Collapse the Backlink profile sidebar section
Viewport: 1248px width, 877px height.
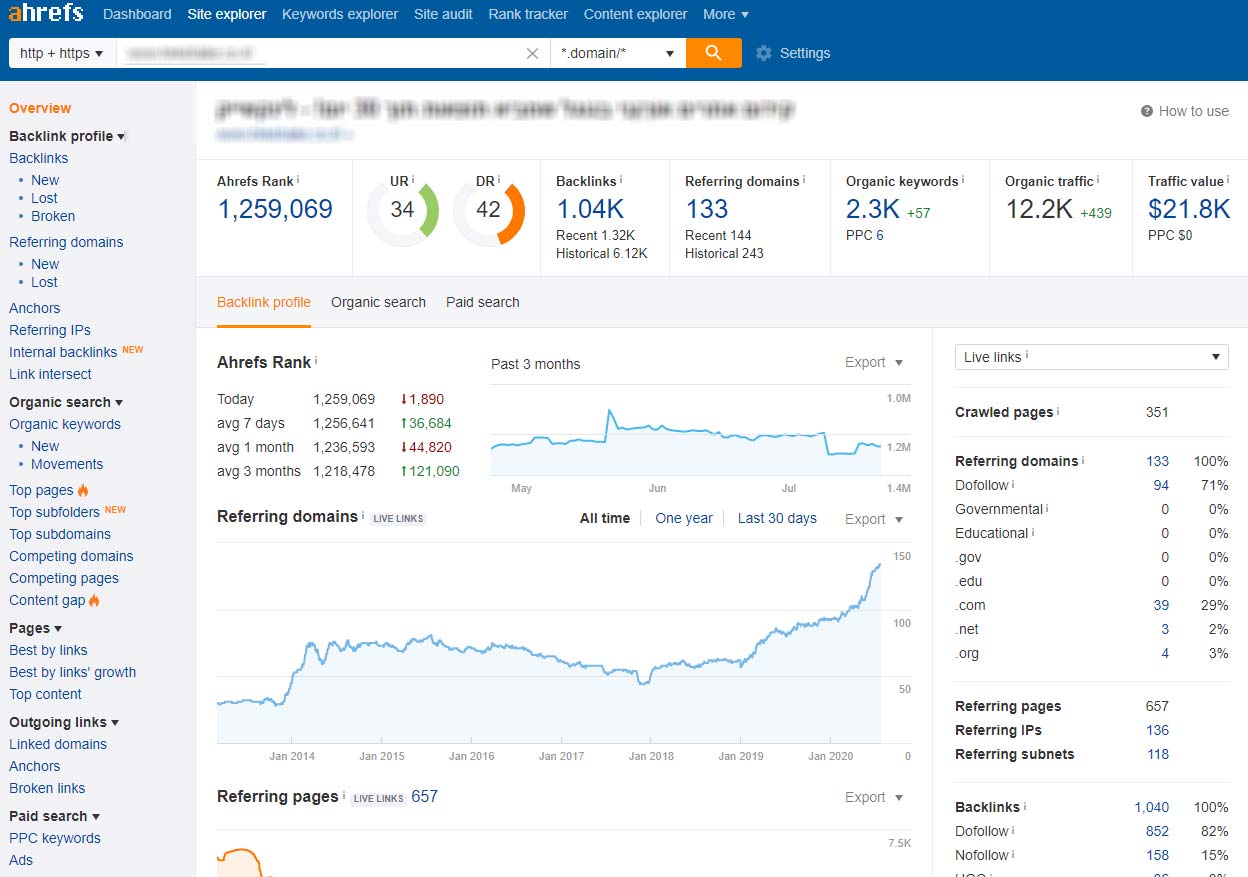tap(67, 136)
